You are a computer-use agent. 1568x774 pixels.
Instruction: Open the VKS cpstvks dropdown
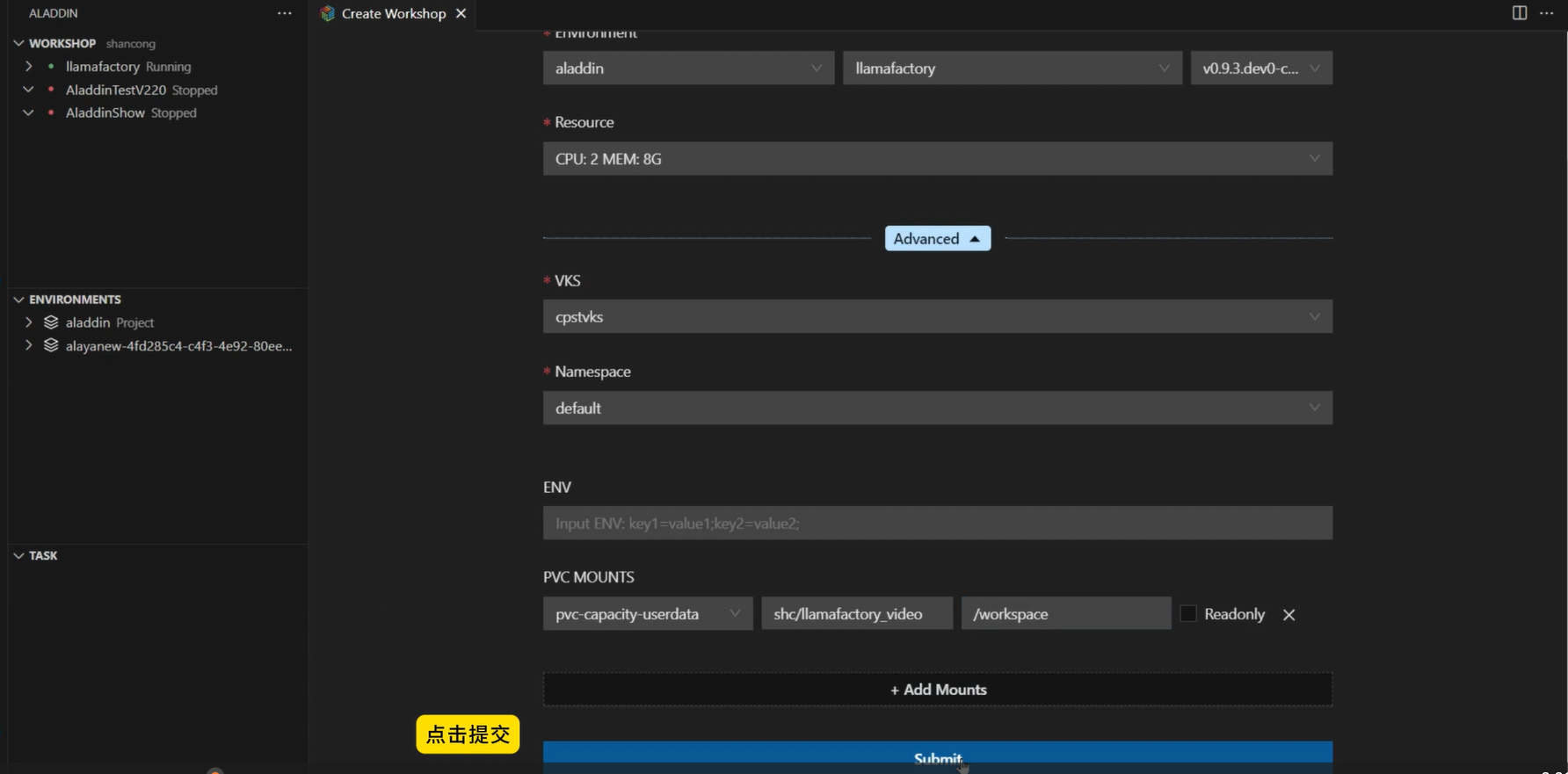[938, 316]
